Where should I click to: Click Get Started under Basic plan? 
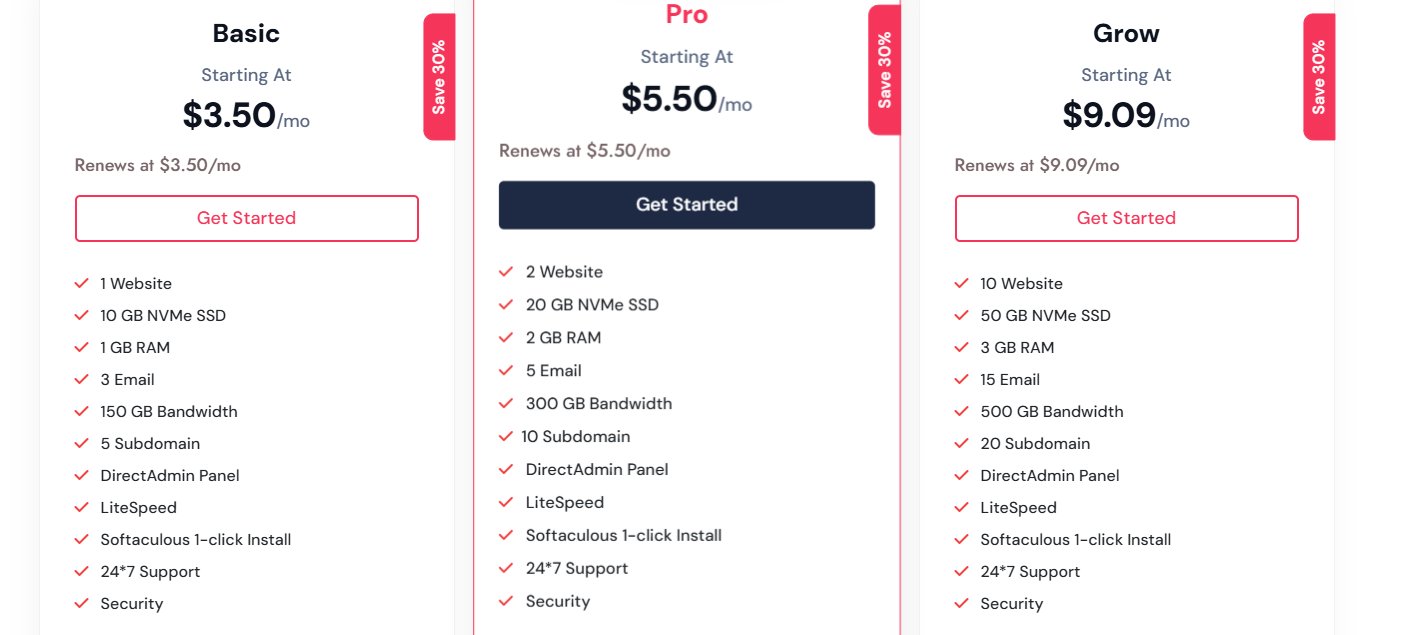[247, 218]
